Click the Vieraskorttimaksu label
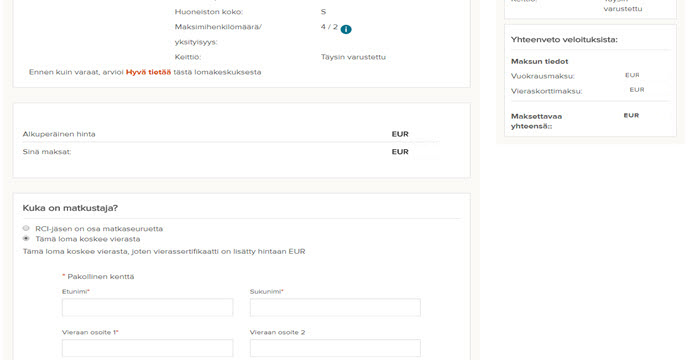The image size is (690, 360). click(546, 91)
